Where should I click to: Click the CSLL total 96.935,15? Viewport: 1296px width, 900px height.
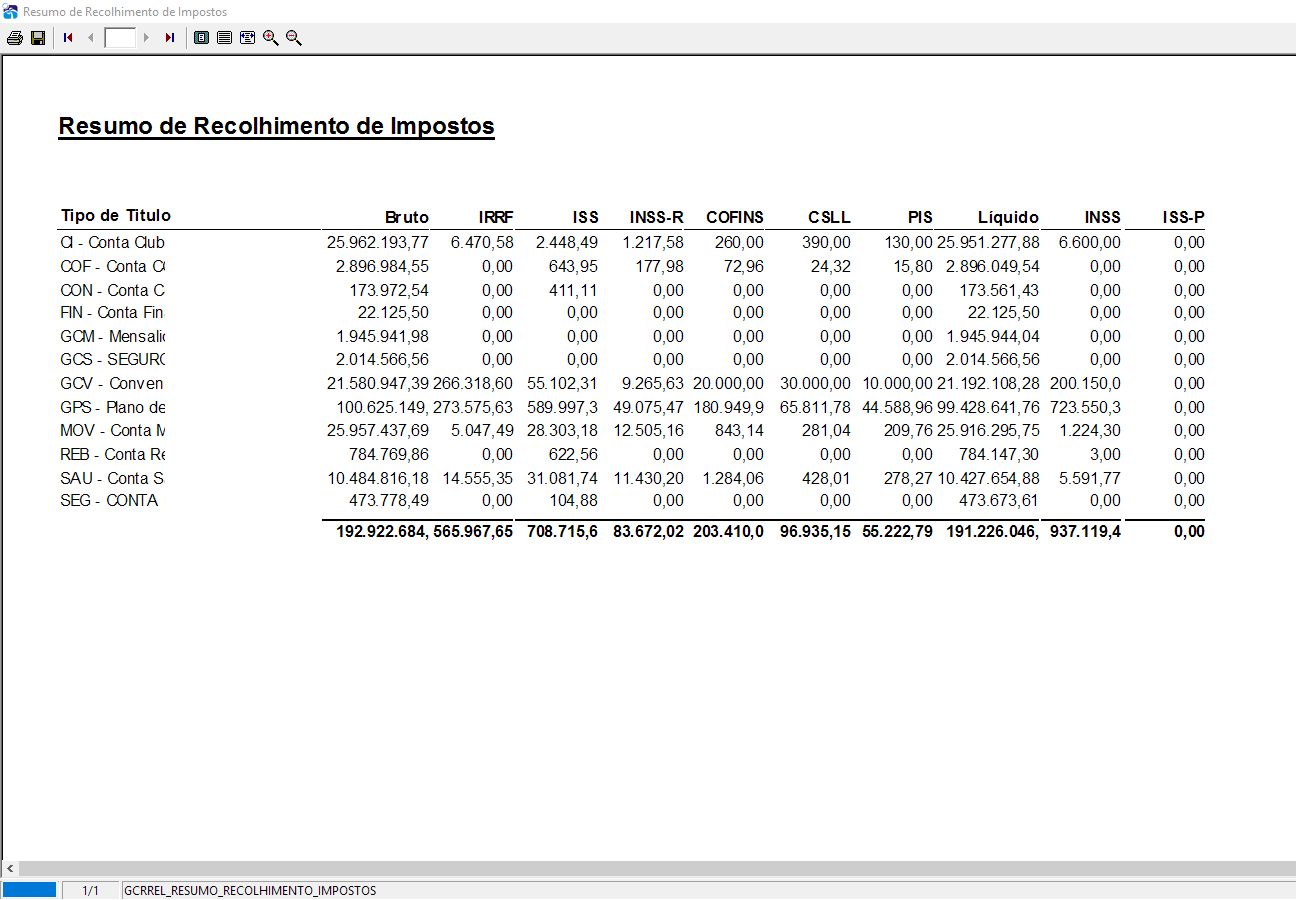(816, 531)
